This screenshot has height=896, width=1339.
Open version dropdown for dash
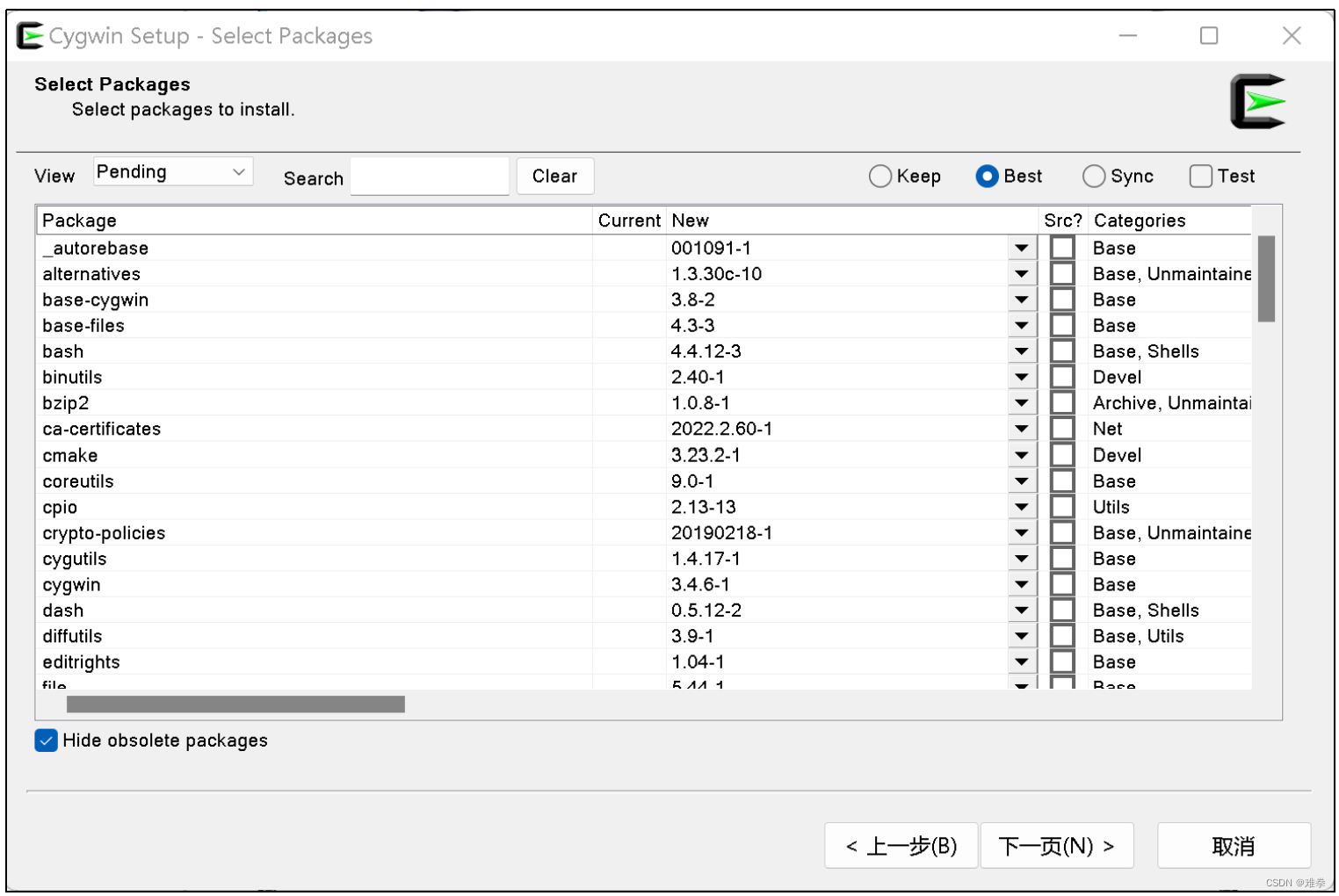click(1021, 611)
